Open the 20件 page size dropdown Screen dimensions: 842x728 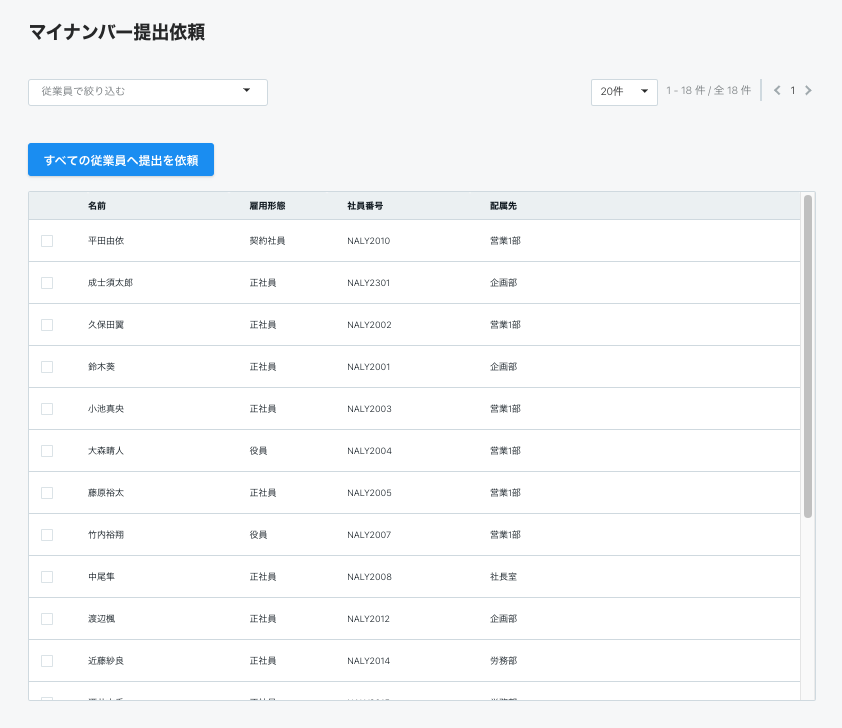624,92
